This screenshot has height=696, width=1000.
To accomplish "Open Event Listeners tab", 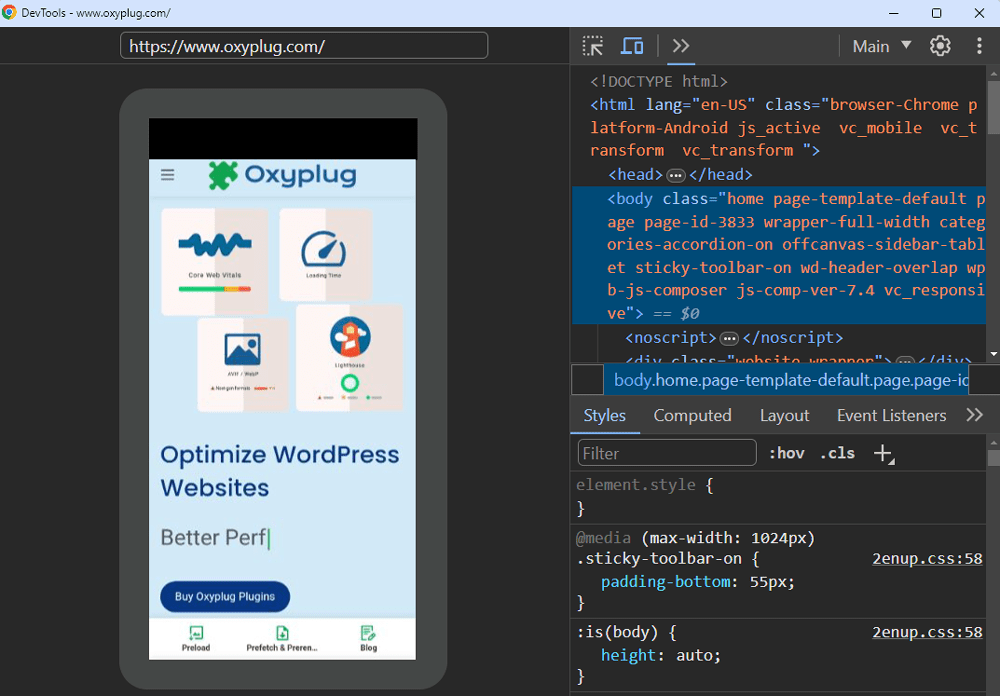I will pyautogui.click(x=892, y=415).
